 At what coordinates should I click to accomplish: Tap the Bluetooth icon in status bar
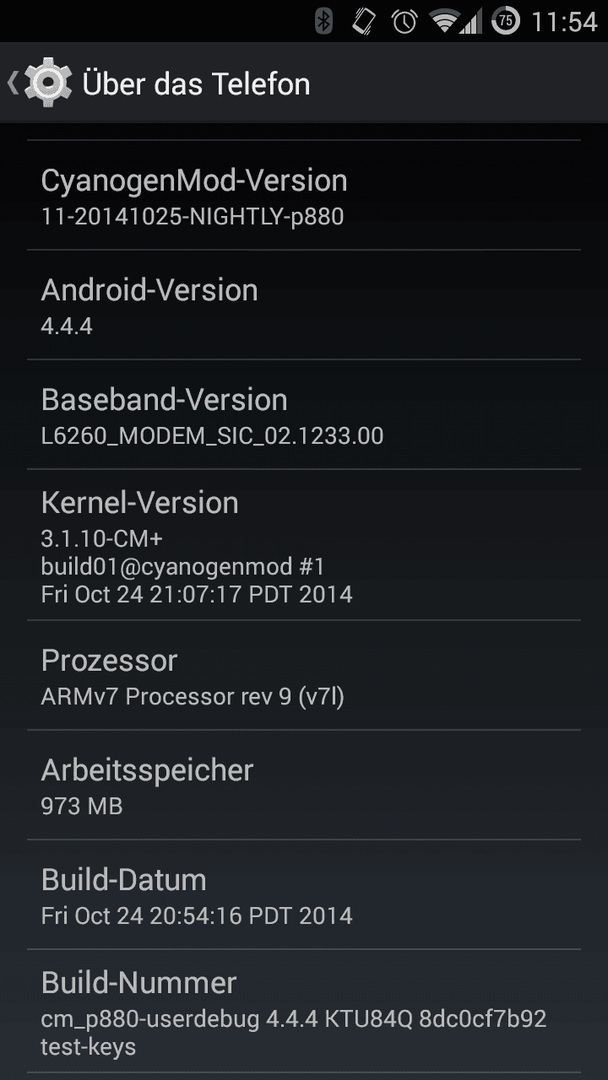324,21
